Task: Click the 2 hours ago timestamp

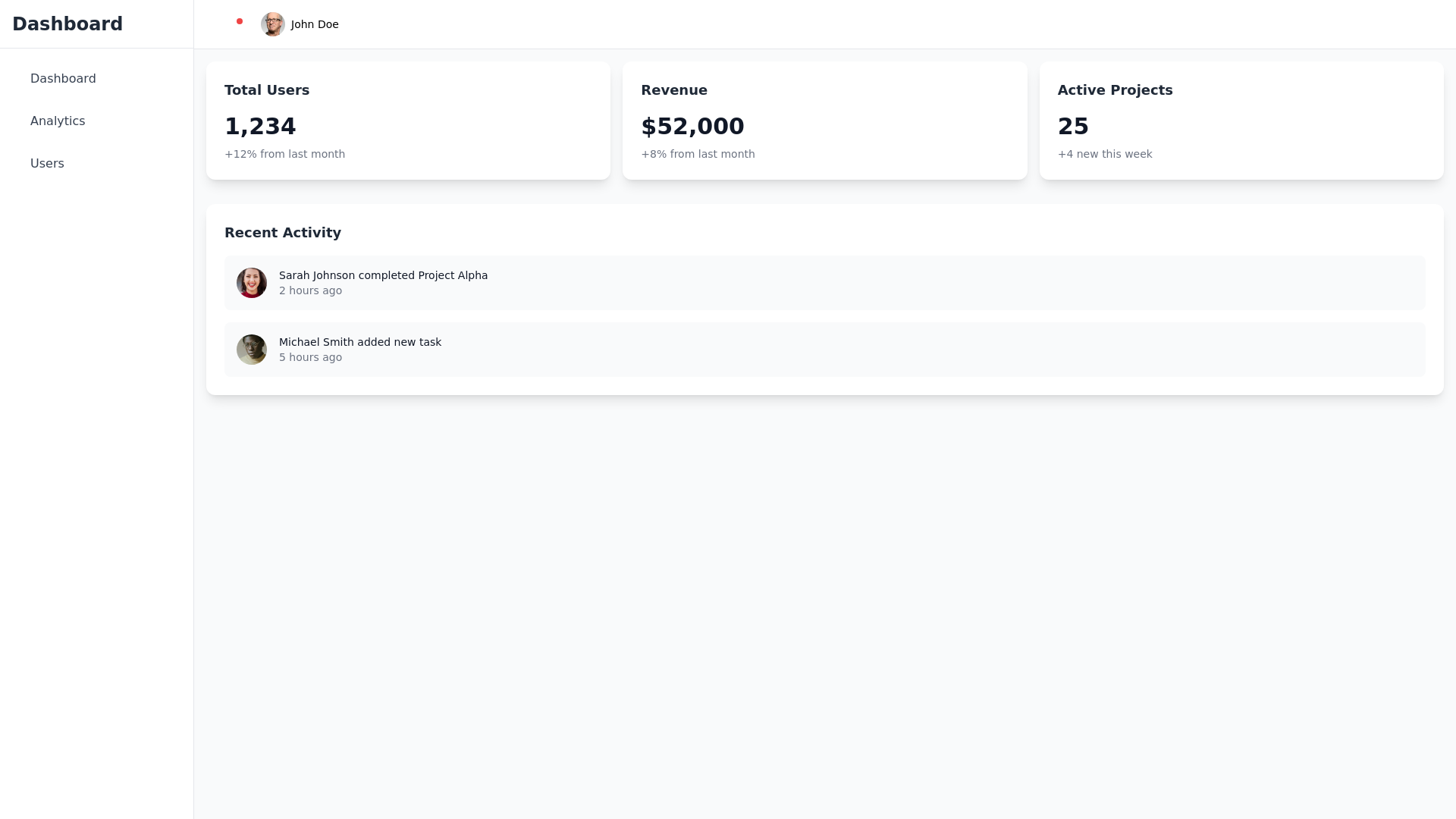Action: (310, 290)
